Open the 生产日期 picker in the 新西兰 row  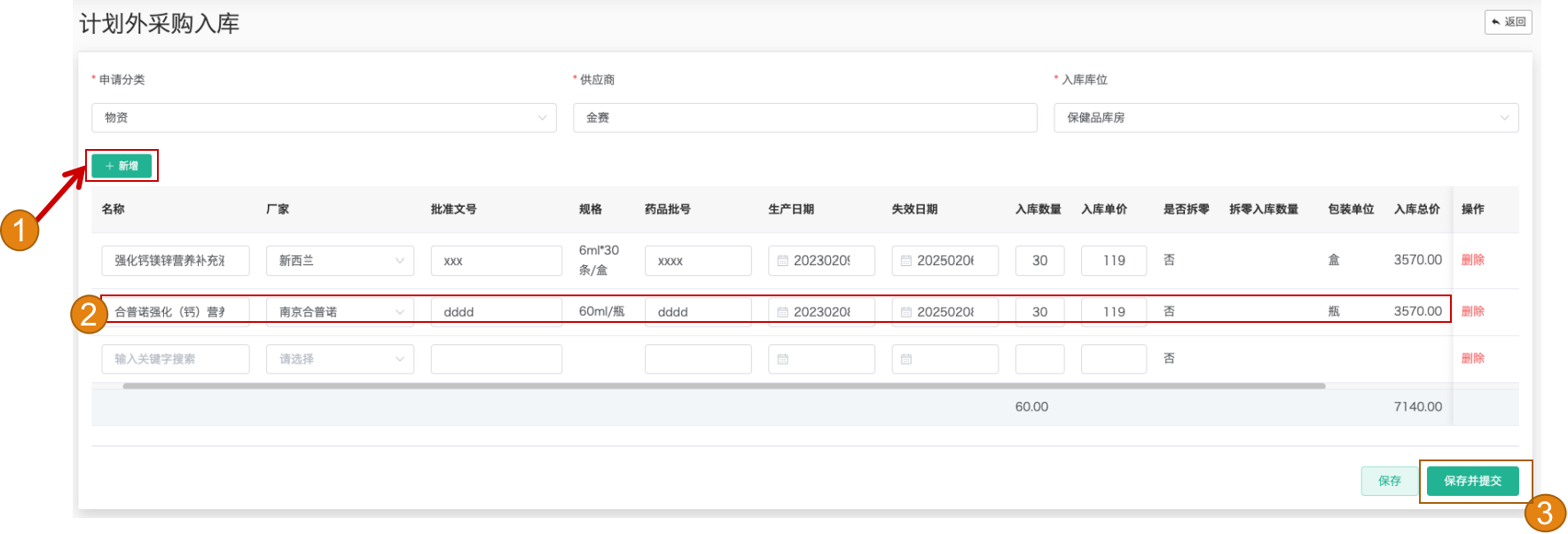[x=821, y=261]
